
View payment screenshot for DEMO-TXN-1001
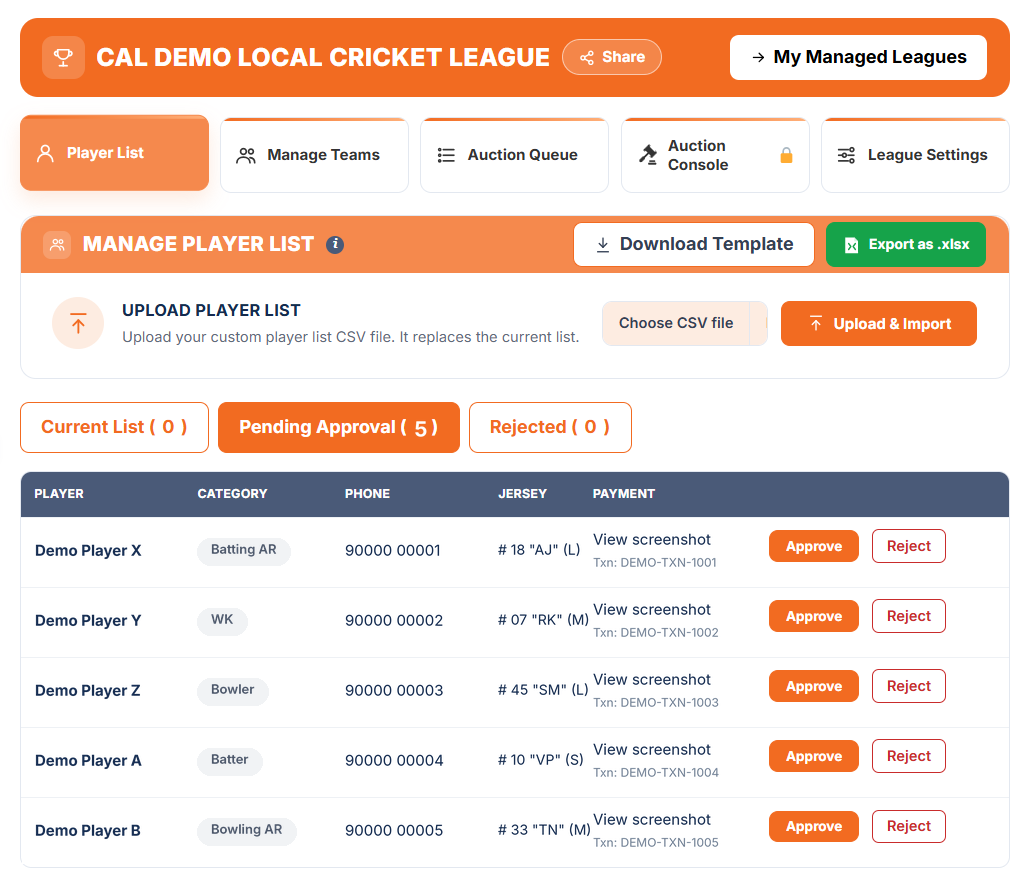652,540
